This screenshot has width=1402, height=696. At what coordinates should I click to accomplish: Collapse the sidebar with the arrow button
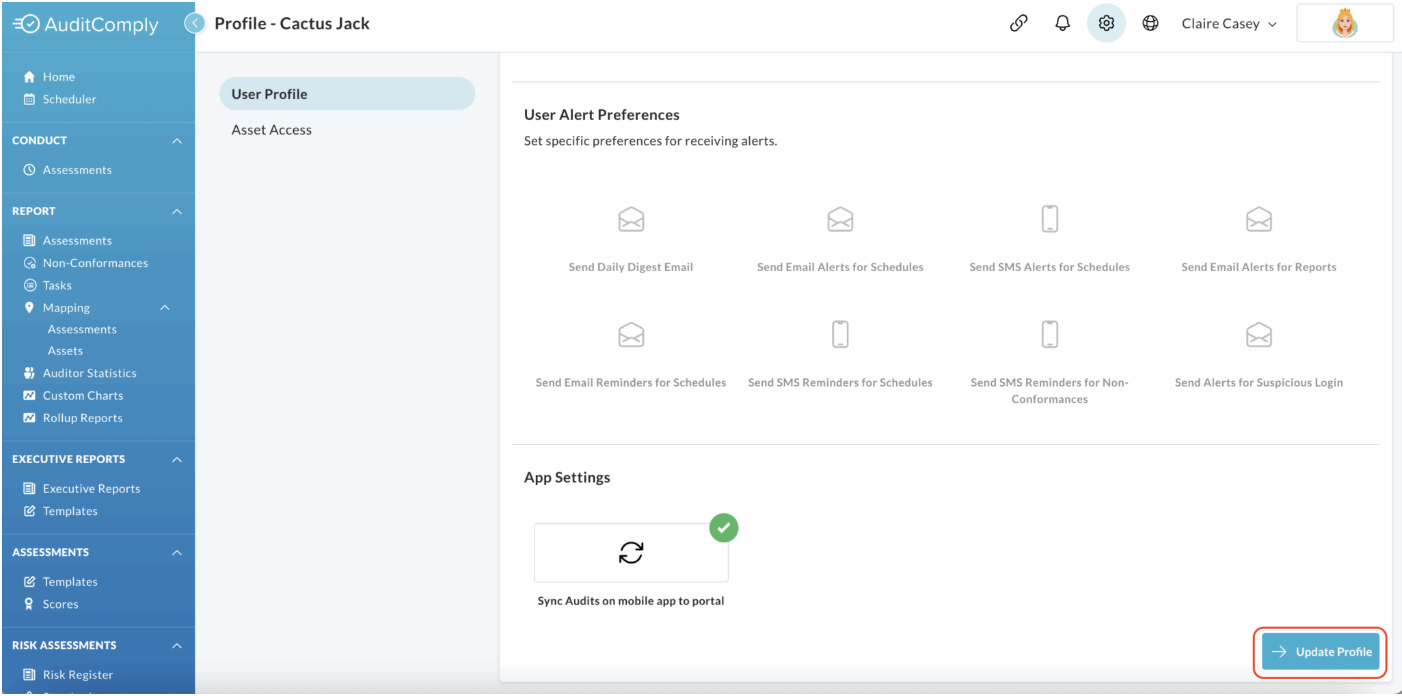(196, 23)
